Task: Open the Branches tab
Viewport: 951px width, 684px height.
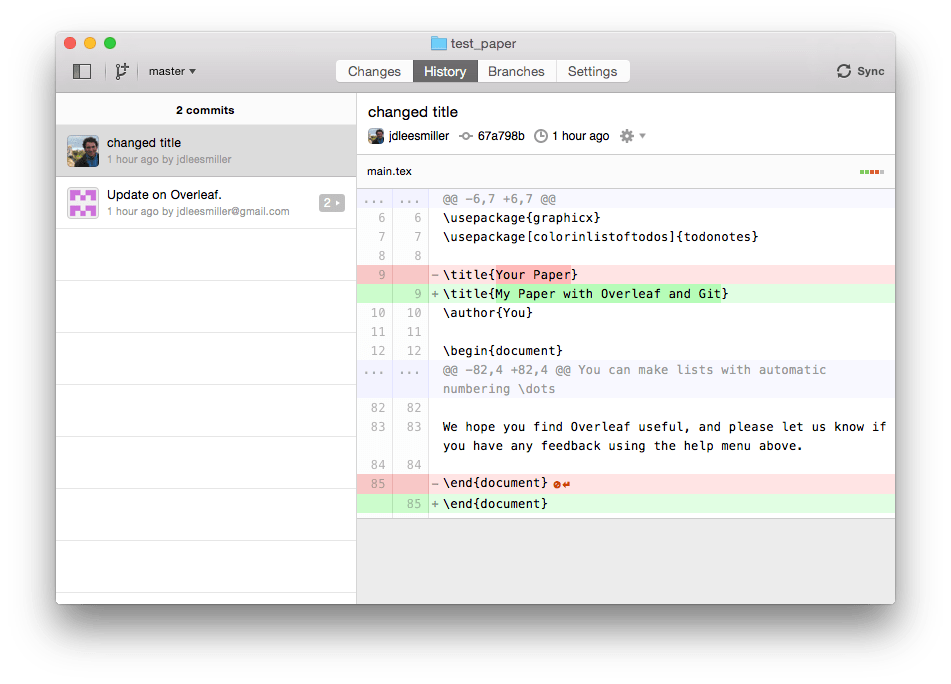Action: (516, 71)
